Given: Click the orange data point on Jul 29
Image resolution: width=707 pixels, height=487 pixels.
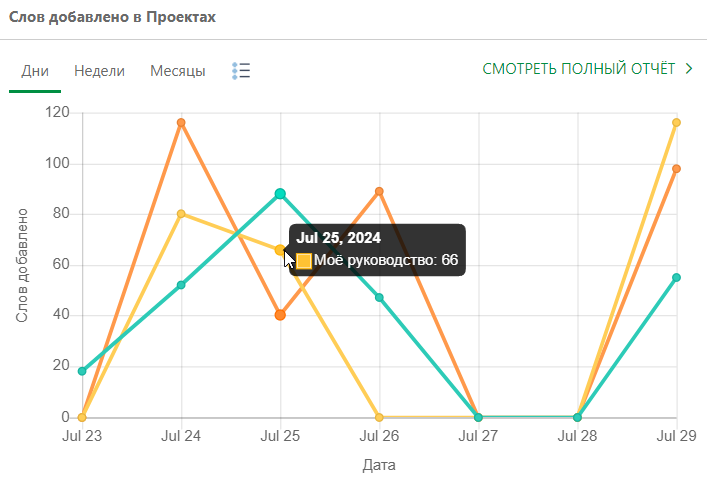Looking at the screenshot, I should click(677, 168).
